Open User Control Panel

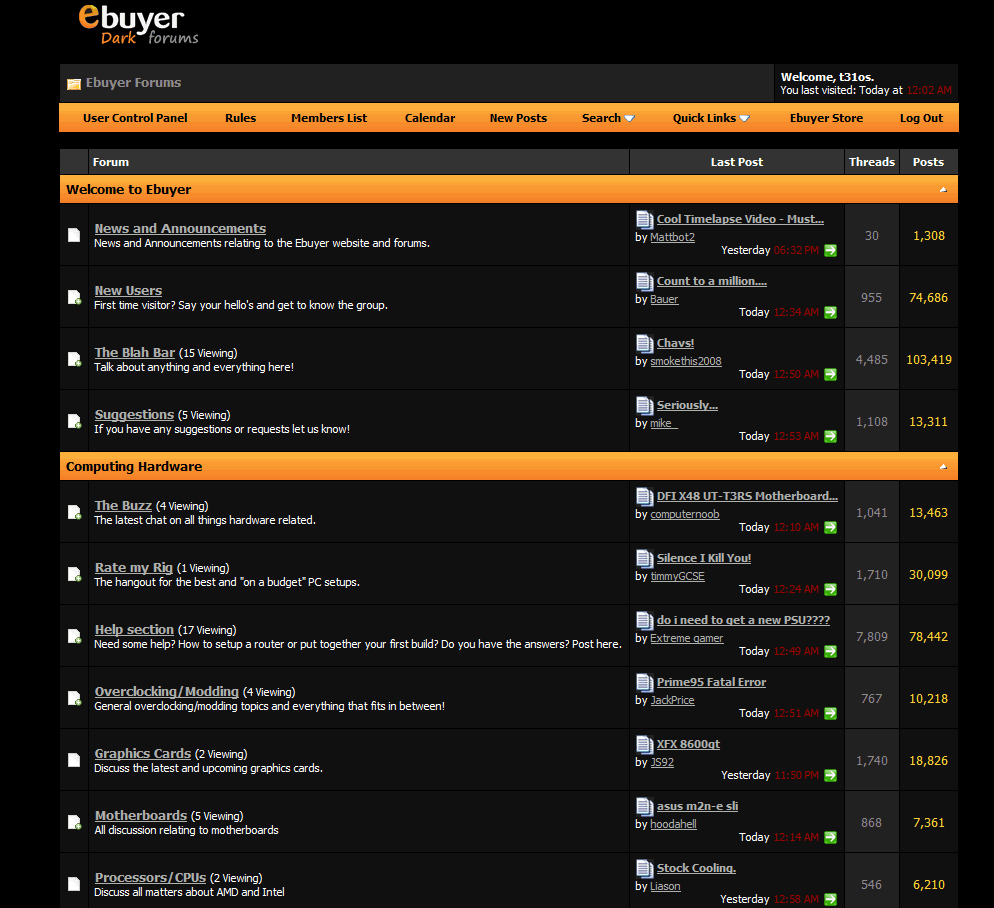point(135,118)
